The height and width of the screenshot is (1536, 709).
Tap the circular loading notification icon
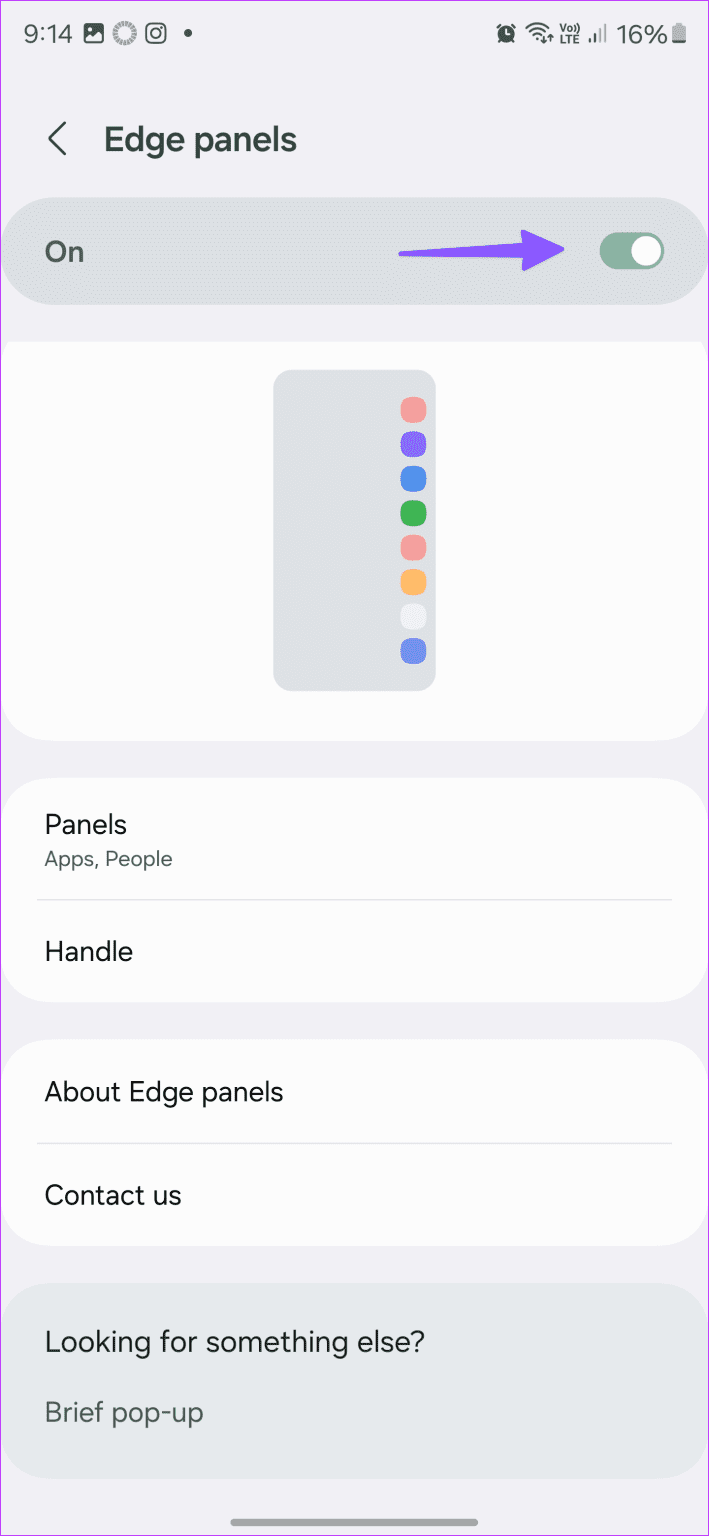[125, 34]
